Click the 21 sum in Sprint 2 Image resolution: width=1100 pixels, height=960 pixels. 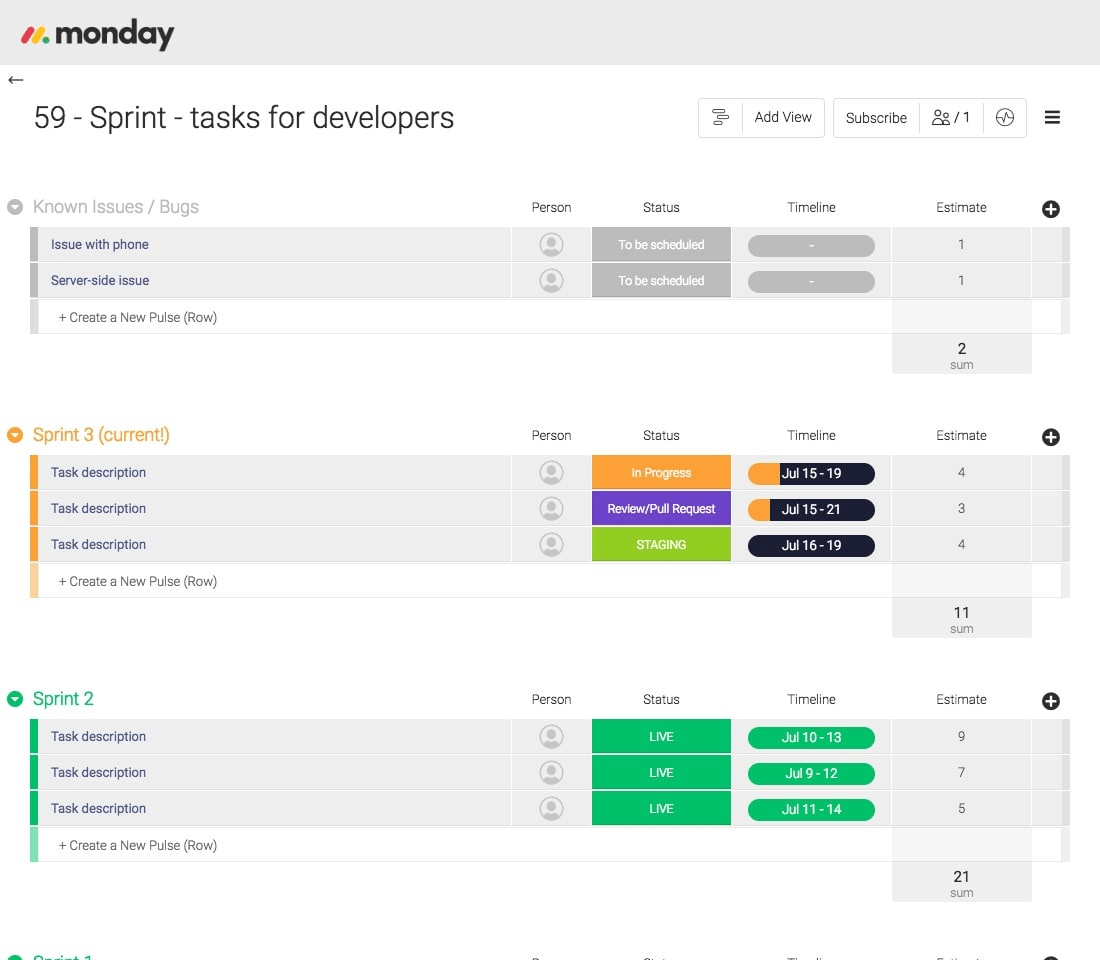(961, 882)
